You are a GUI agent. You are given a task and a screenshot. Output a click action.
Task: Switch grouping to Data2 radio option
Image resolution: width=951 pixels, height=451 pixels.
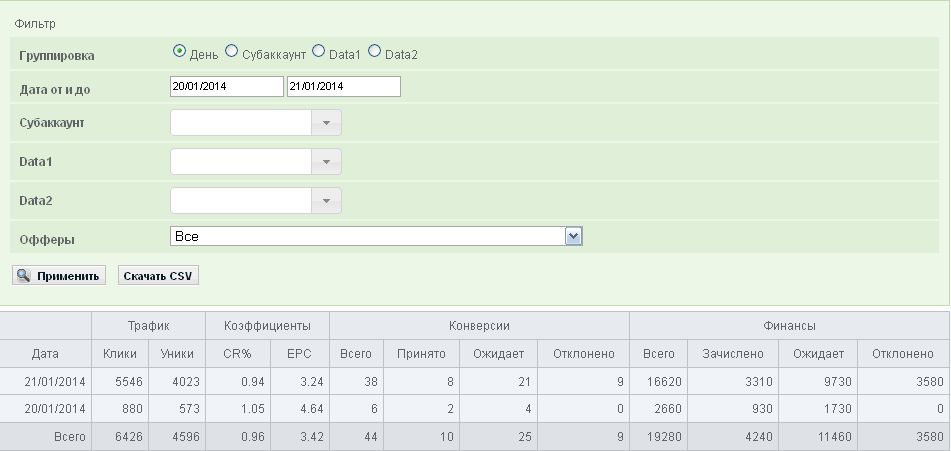point(375,51)
